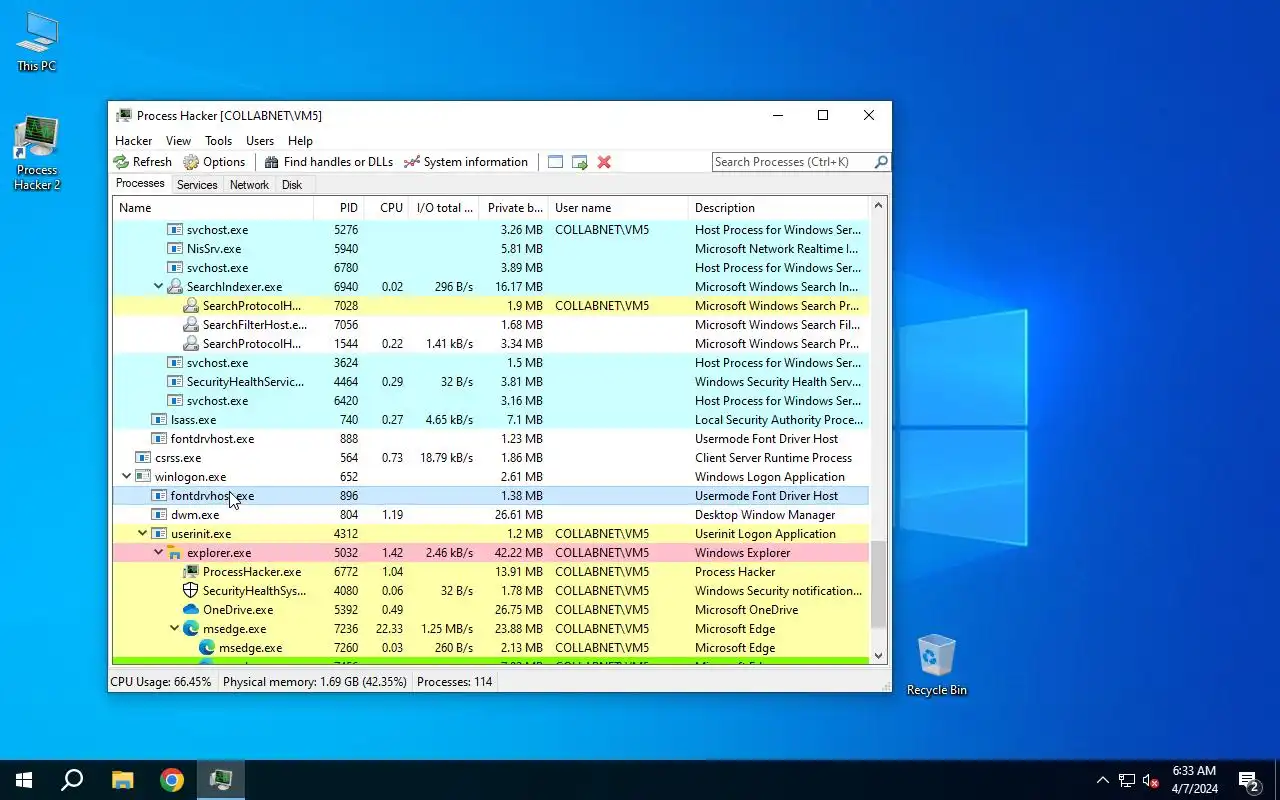Viewport: 1280px width, 800px height.
Task: Launch Google Chrome from the taskbar
Action: point(172,780)
